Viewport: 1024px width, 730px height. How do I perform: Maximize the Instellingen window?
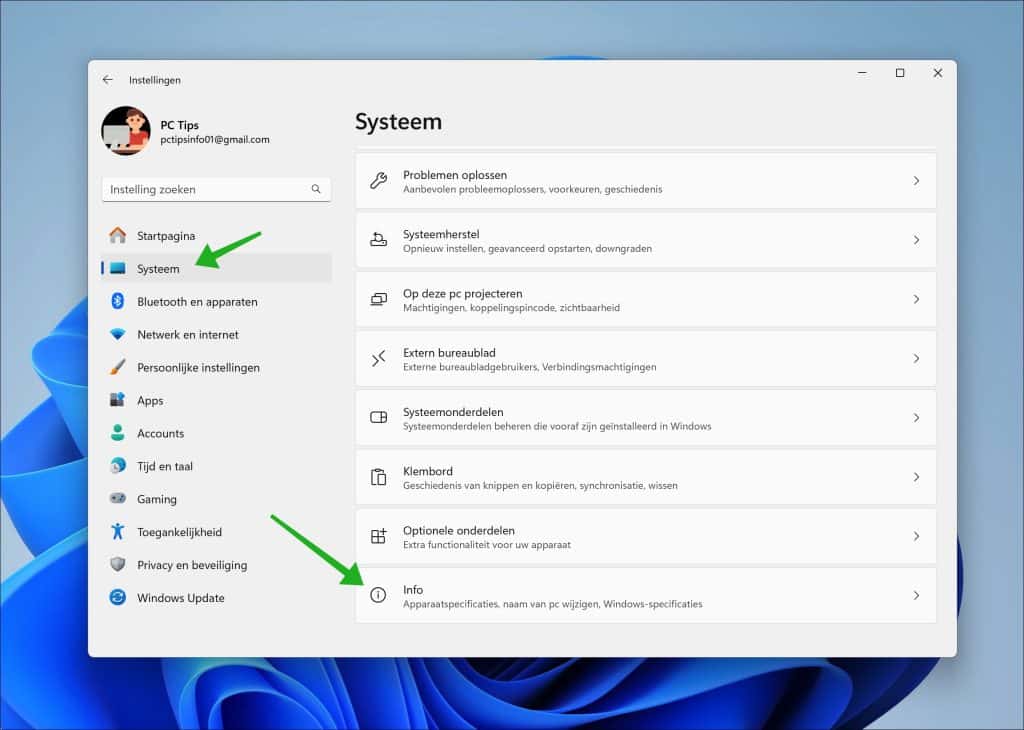click(900, 73)
